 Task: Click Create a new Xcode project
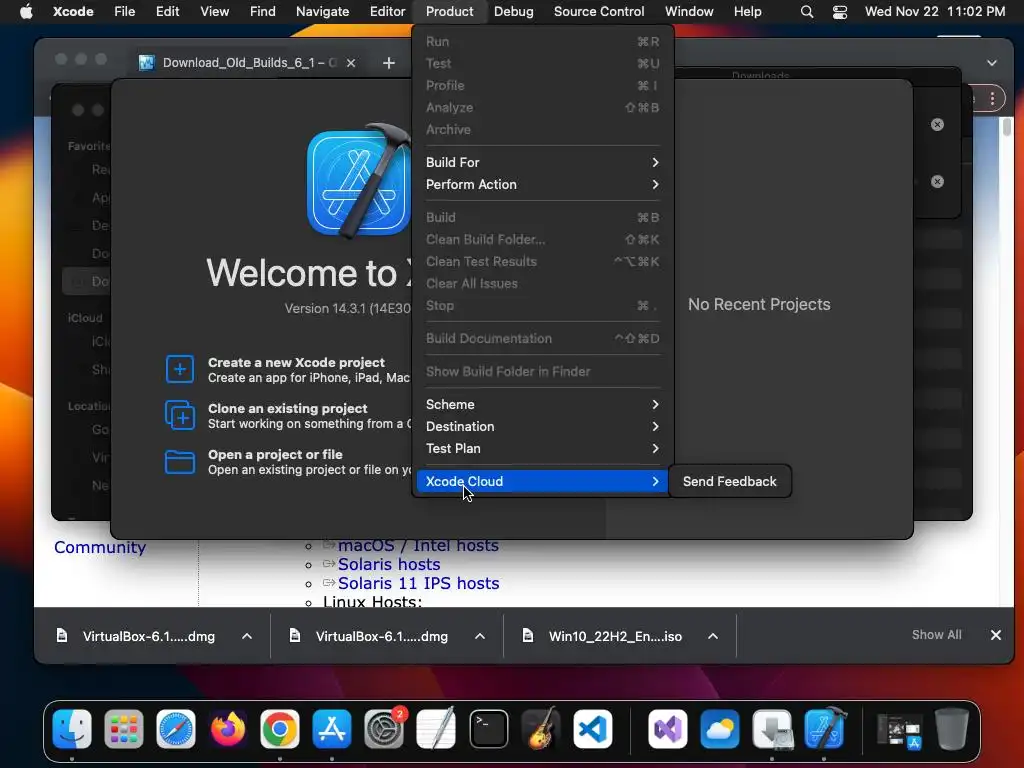pyautogui.click(x=296, y=362)
